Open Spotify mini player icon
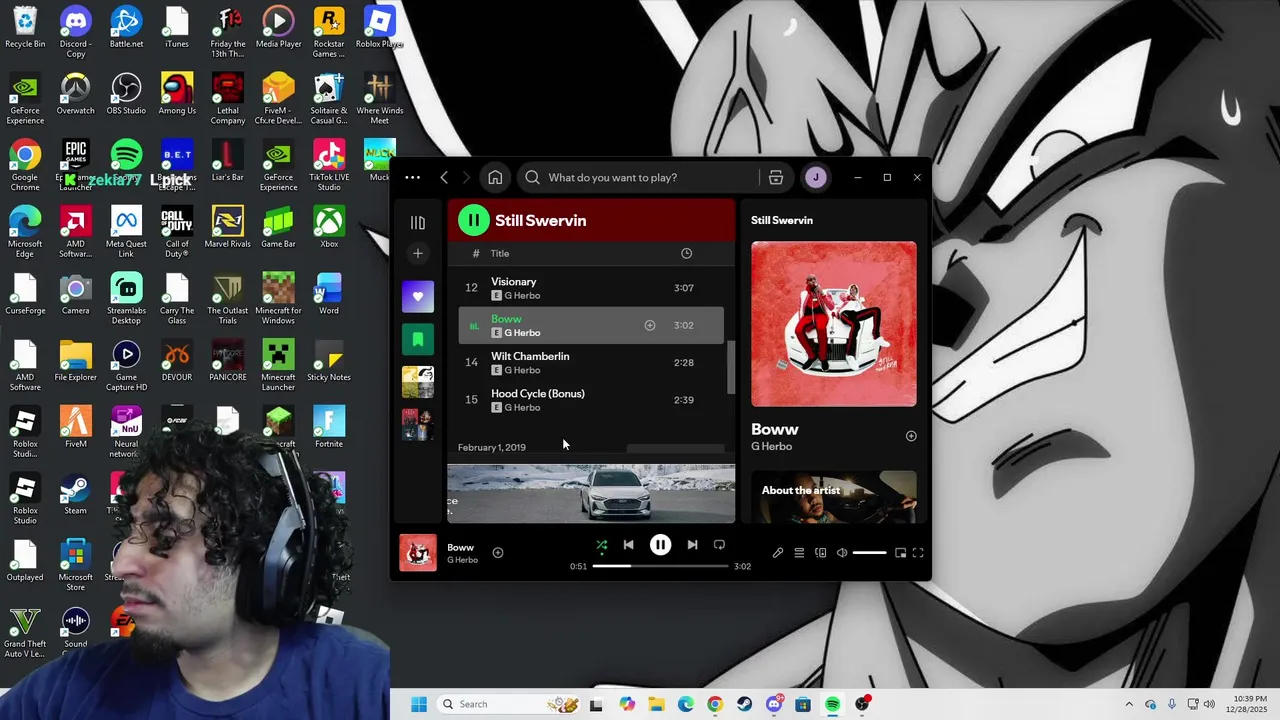Viewport: 1280px width, 720px height. click(x=900, y=553)
